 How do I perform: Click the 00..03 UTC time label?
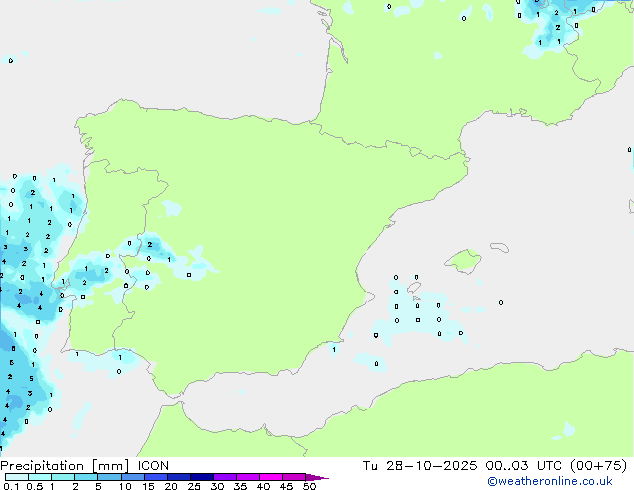click(x=520, y=465)
